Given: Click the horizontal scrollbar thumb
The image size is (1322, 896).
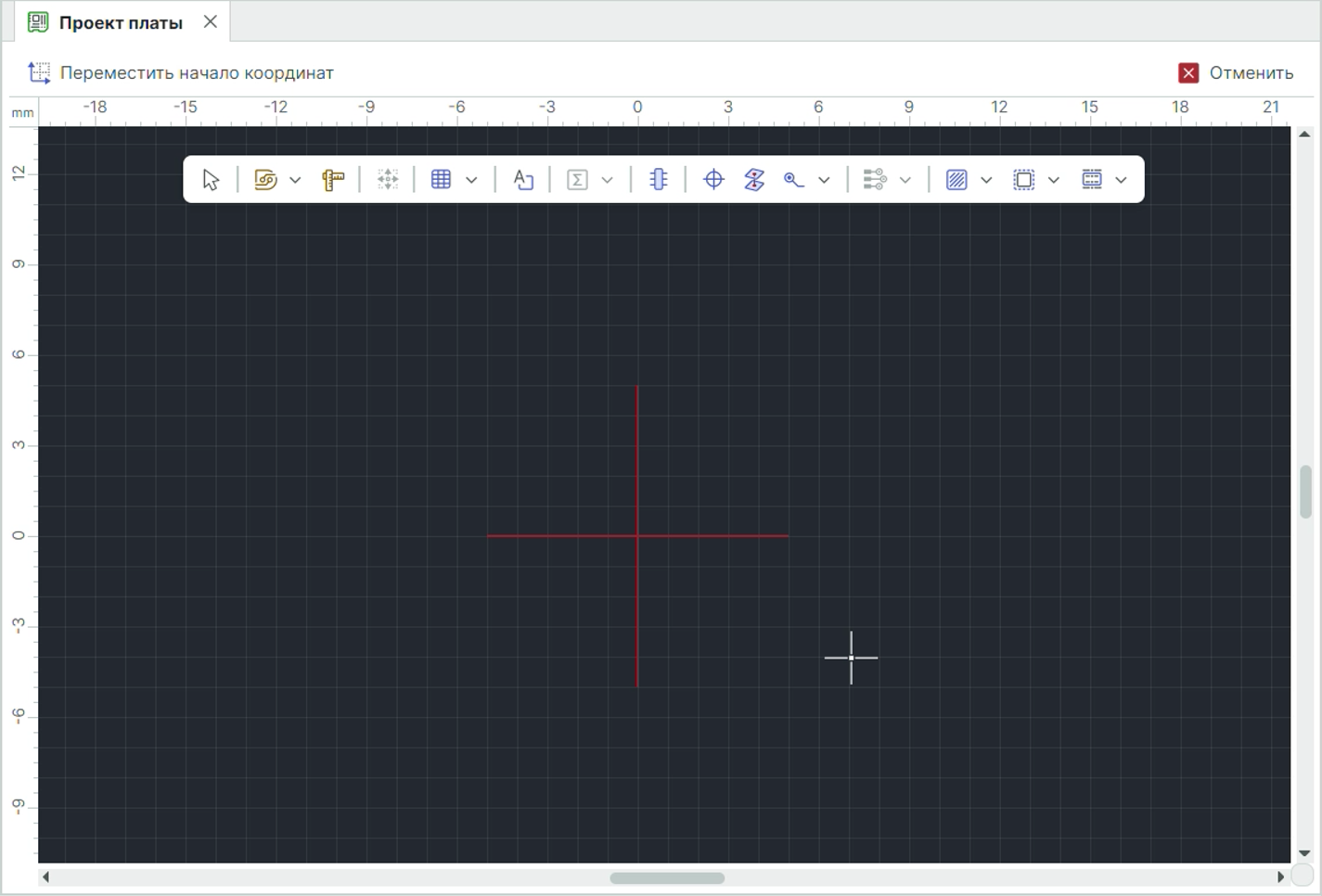Looking at the screenshot, I should point(667,877).
